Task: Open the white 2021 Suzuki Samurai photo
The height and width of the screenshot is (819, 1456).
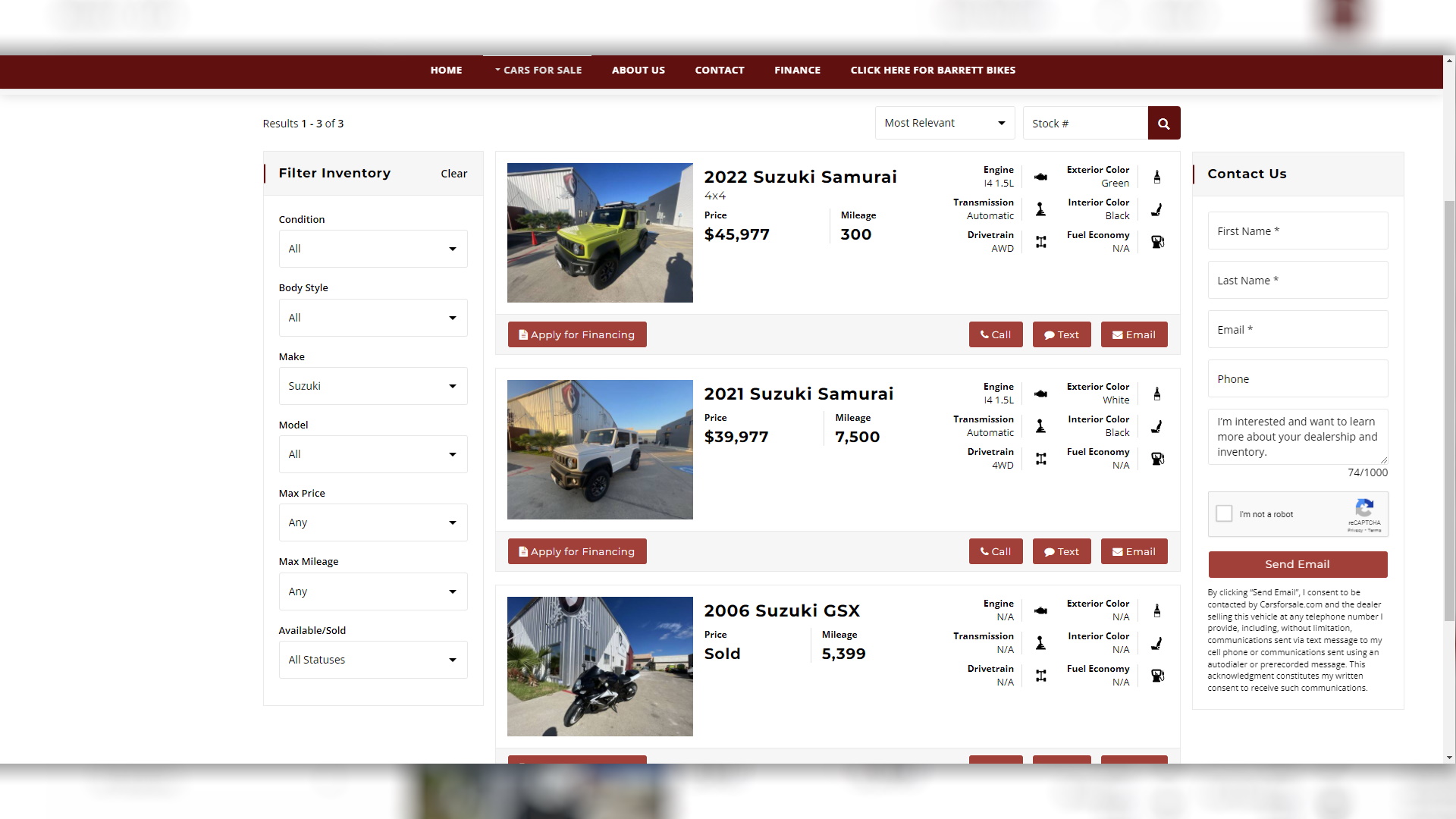Action: coord(599,450)
